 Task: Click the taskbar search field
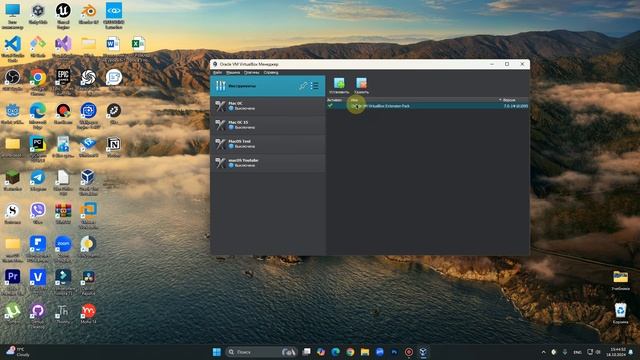[262, 352]
